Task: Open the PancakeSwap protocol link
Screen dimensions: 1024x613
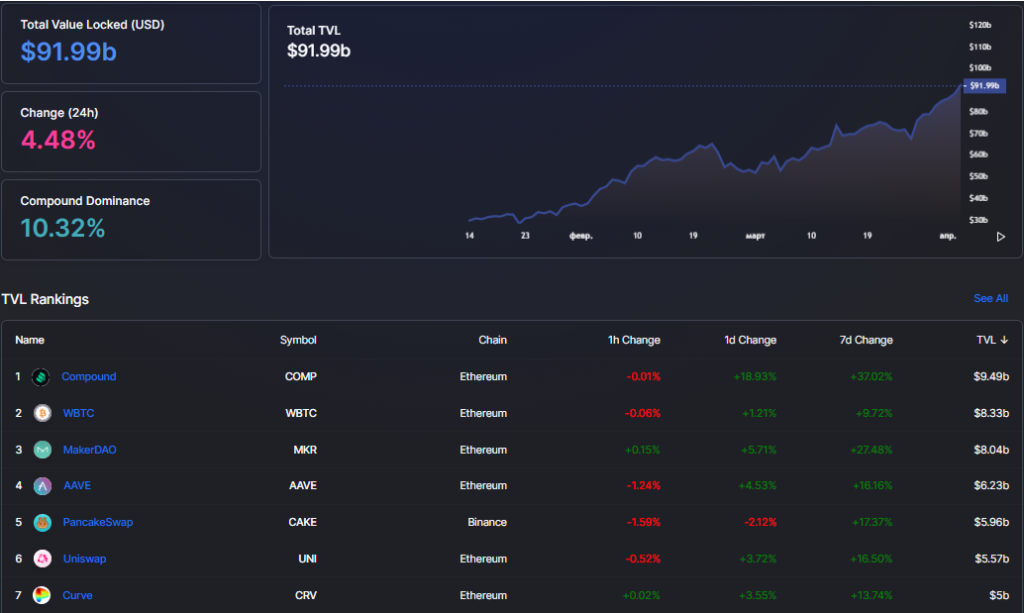Action: 97,522
